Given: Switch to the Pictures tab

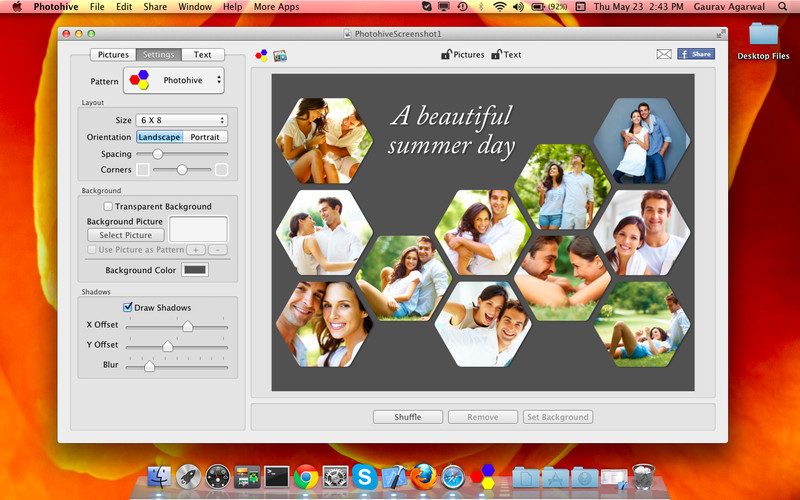Looking at the screenshot, I should pyautogui.click(x=113, y=55).
